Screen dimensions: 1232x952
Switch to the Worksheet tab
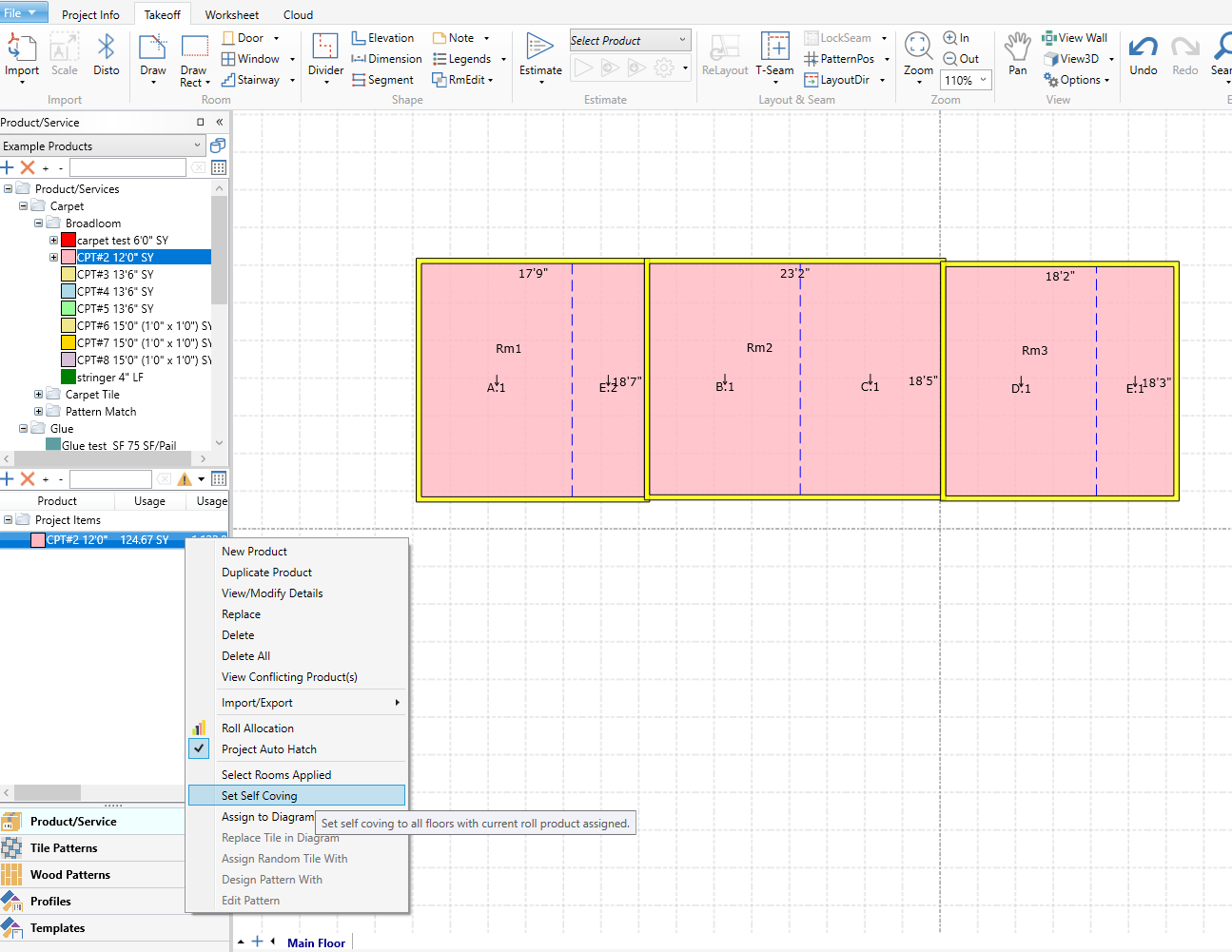click(x=231, y=15)
